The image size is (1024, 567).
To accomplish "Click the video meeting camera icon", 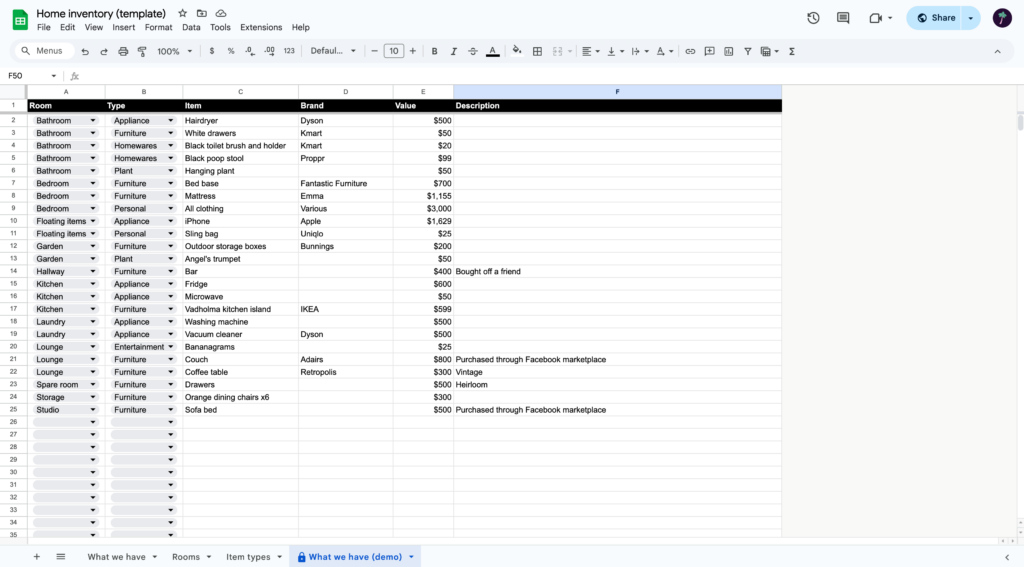I will (x=876, y=18).
